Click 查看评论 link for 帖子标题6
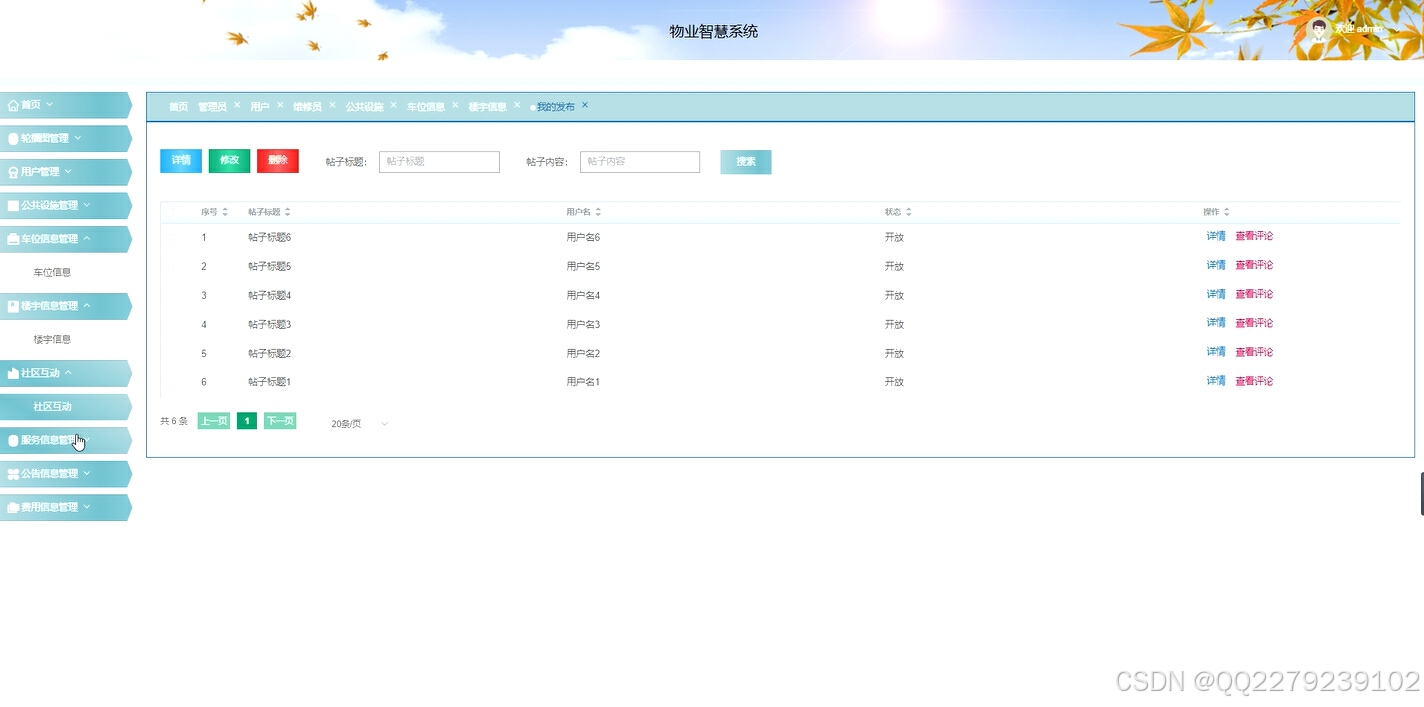Viewport: 1424px width, 707px height. click(1254, 236)
